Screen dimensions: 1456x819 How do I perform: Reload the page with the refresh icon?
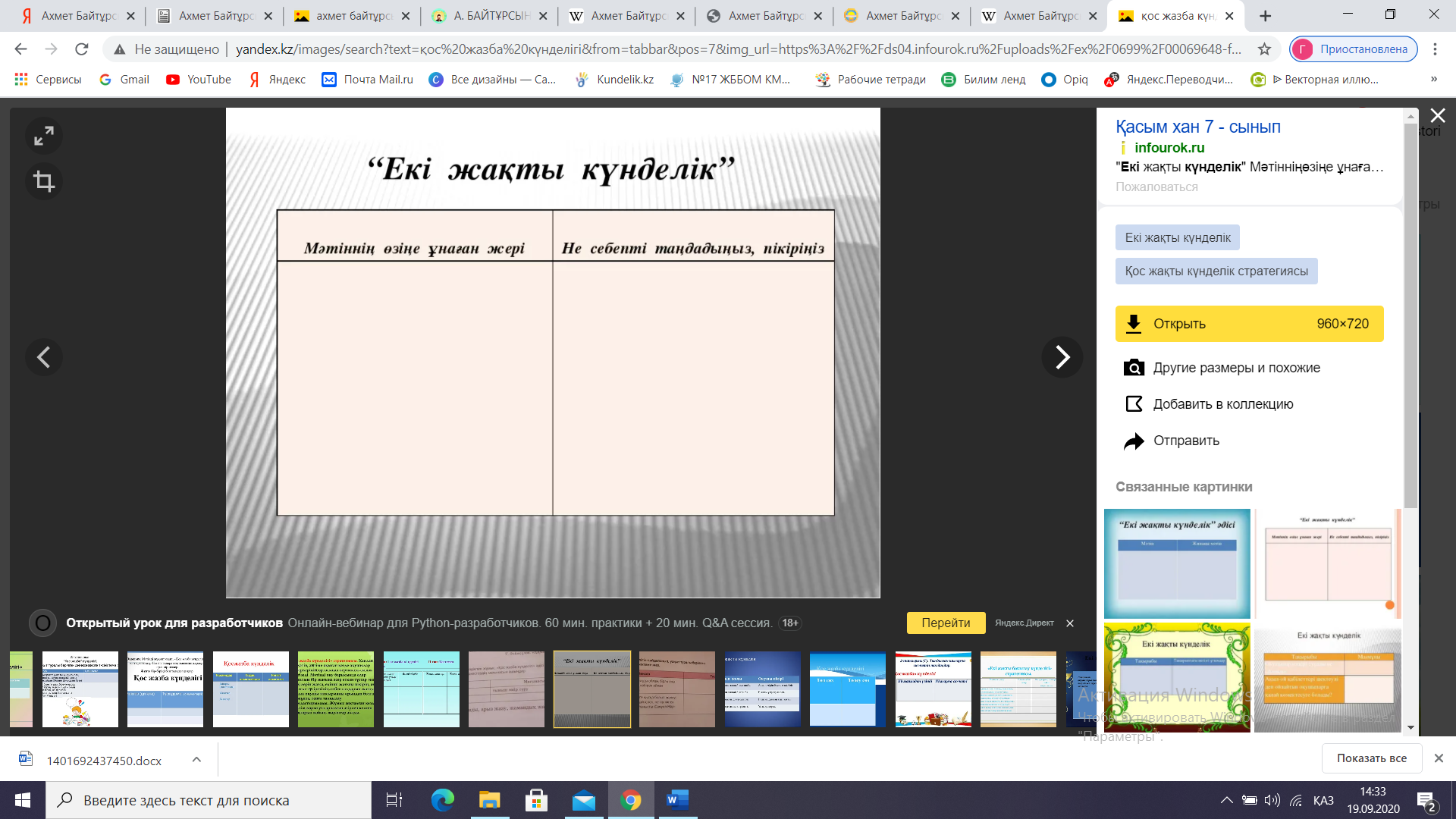[82, 49]
